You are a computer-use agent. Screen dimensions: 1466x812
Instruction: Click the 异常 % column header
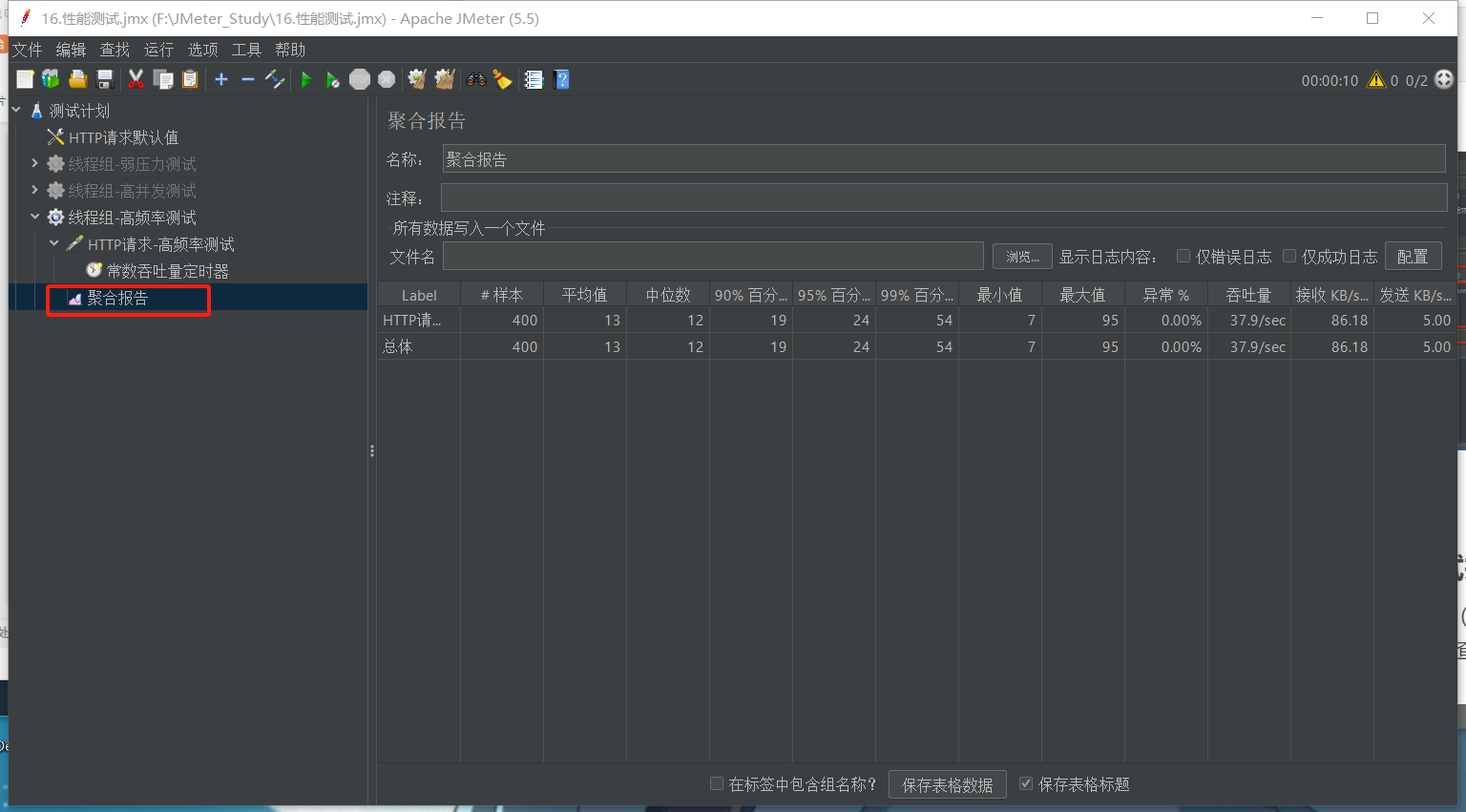[x=1165, y=295]
